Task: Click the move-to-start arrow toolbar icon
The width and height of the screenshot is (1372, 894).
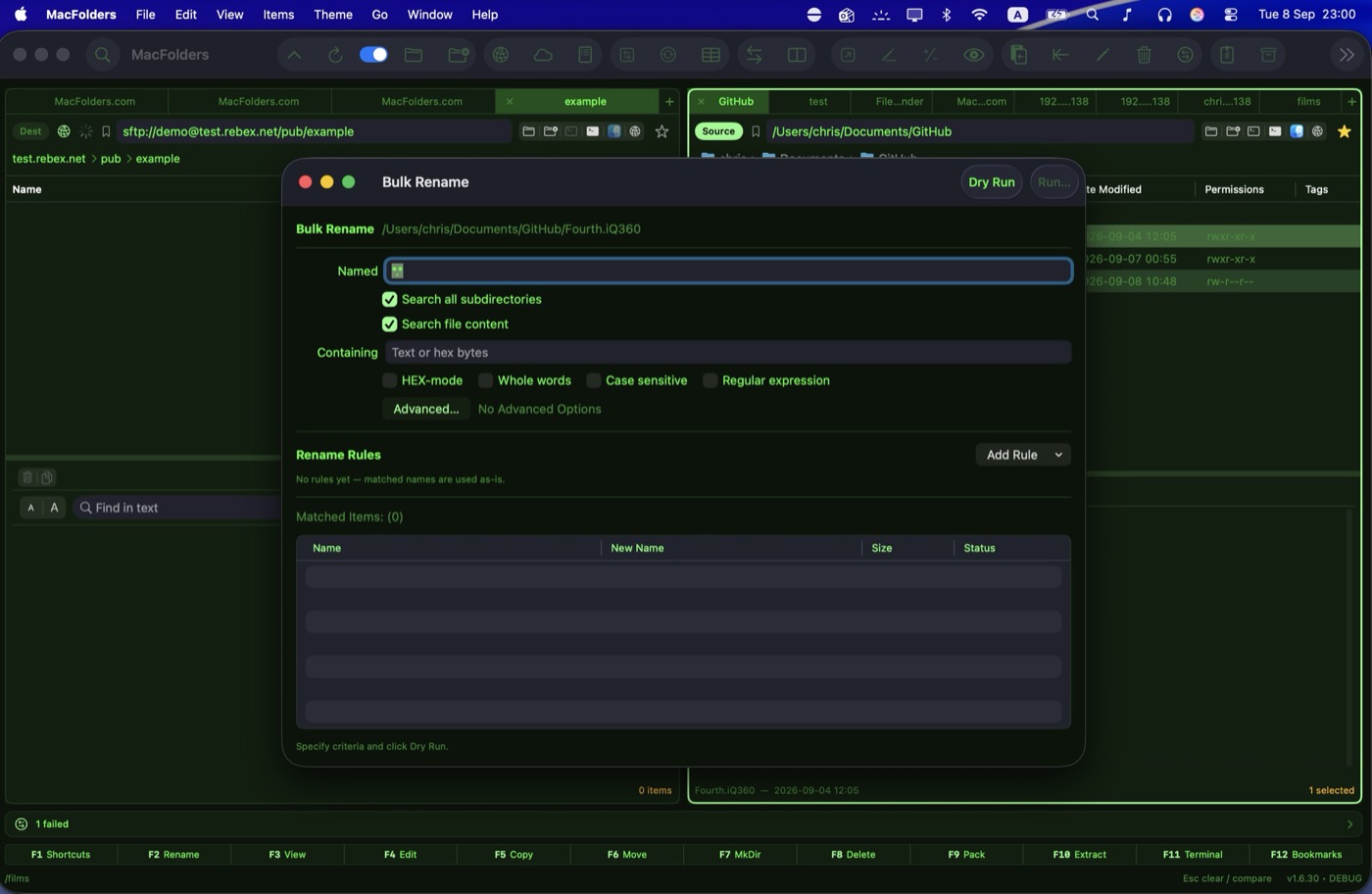Action: click(1060, 55)
